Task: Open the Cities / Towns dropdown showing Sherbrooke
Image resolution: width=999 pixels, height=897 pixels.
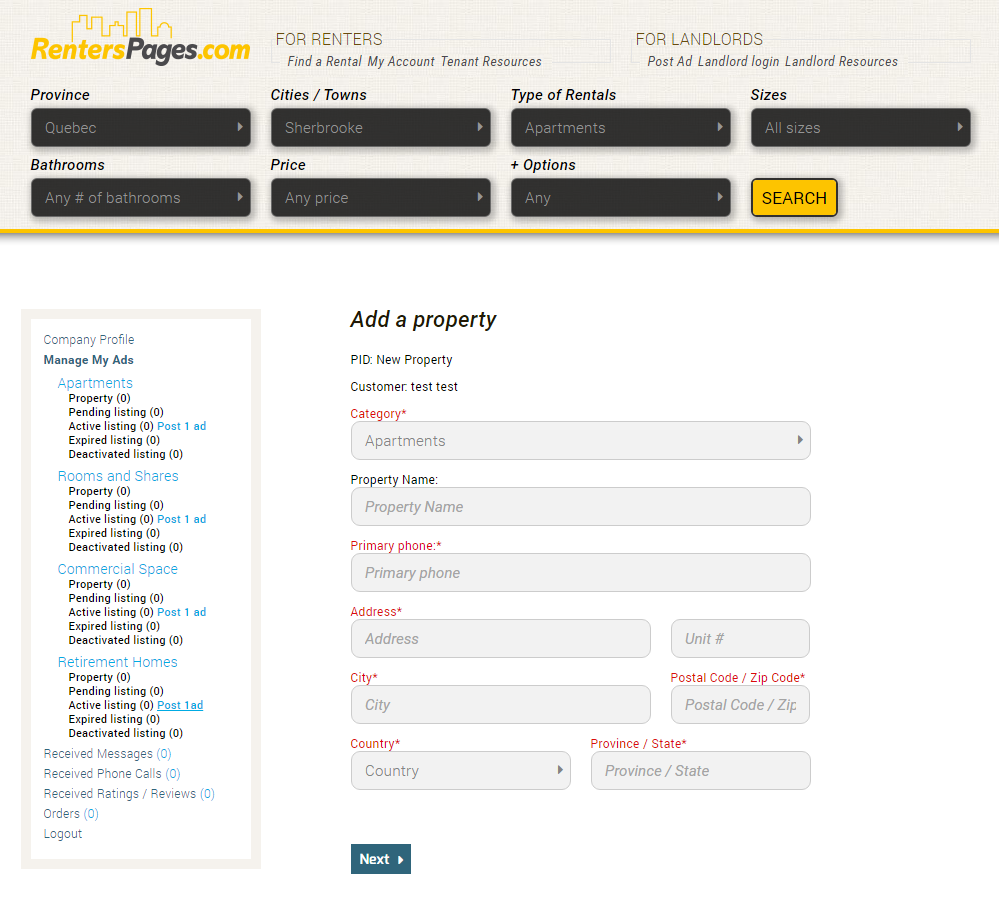Action: coord(381,127)
